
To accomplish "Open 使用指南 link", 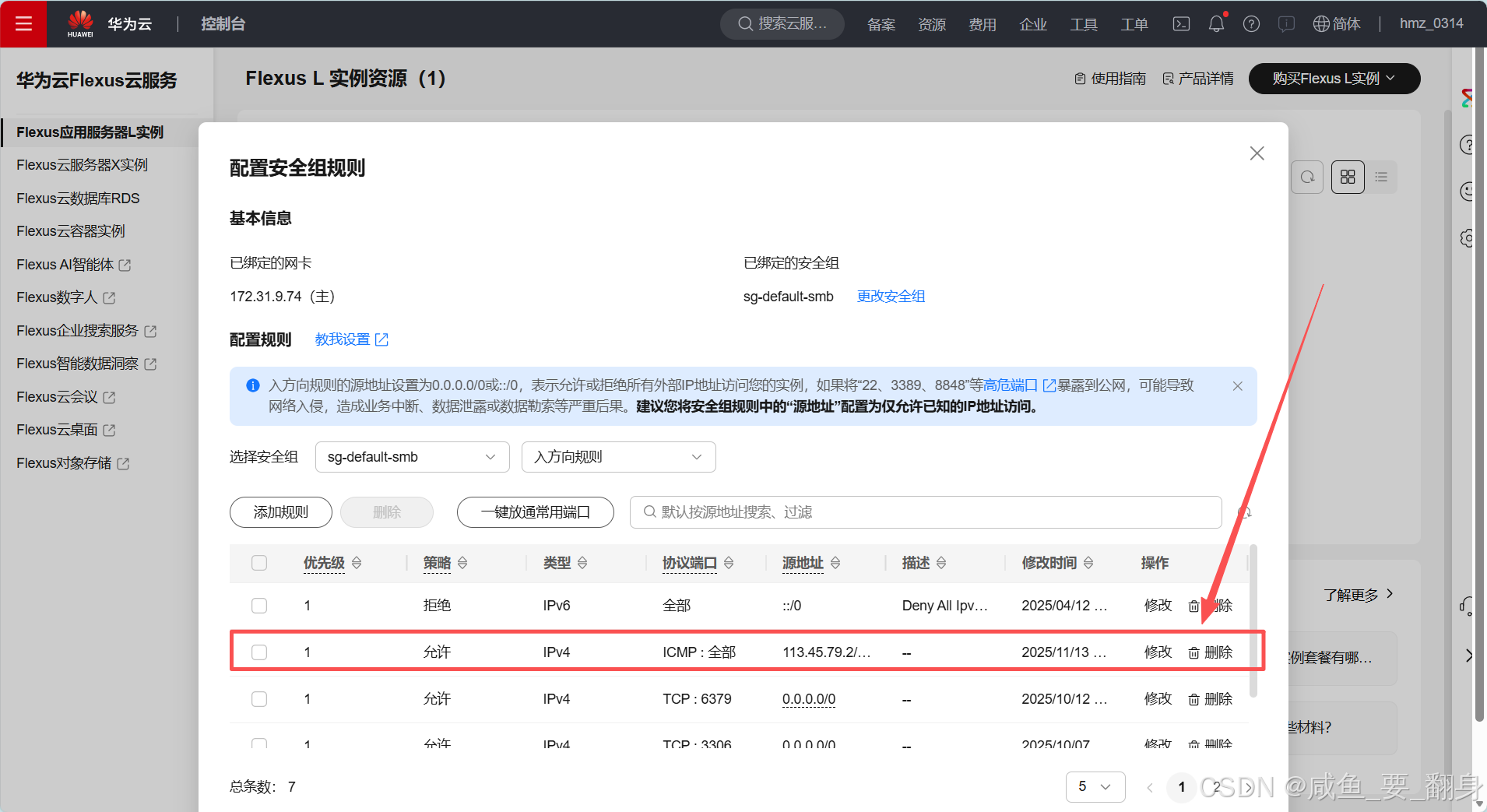I will [x=1110, y=79].
